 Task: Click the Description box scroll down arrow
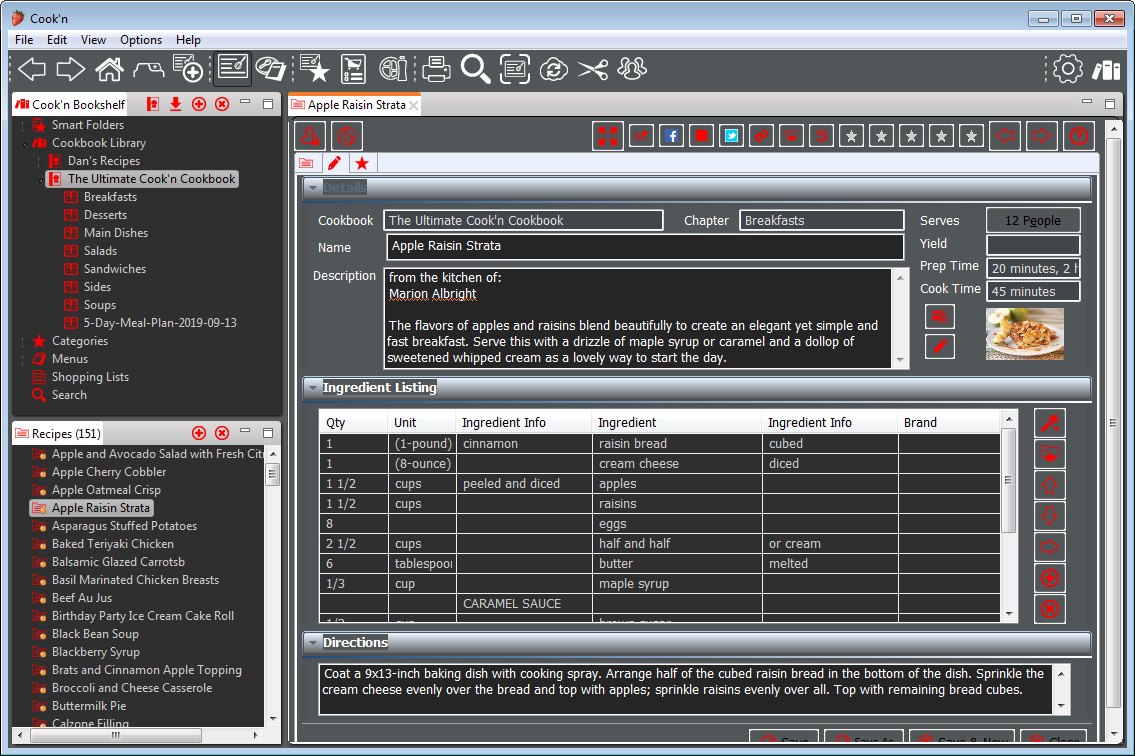coord(900,360)
